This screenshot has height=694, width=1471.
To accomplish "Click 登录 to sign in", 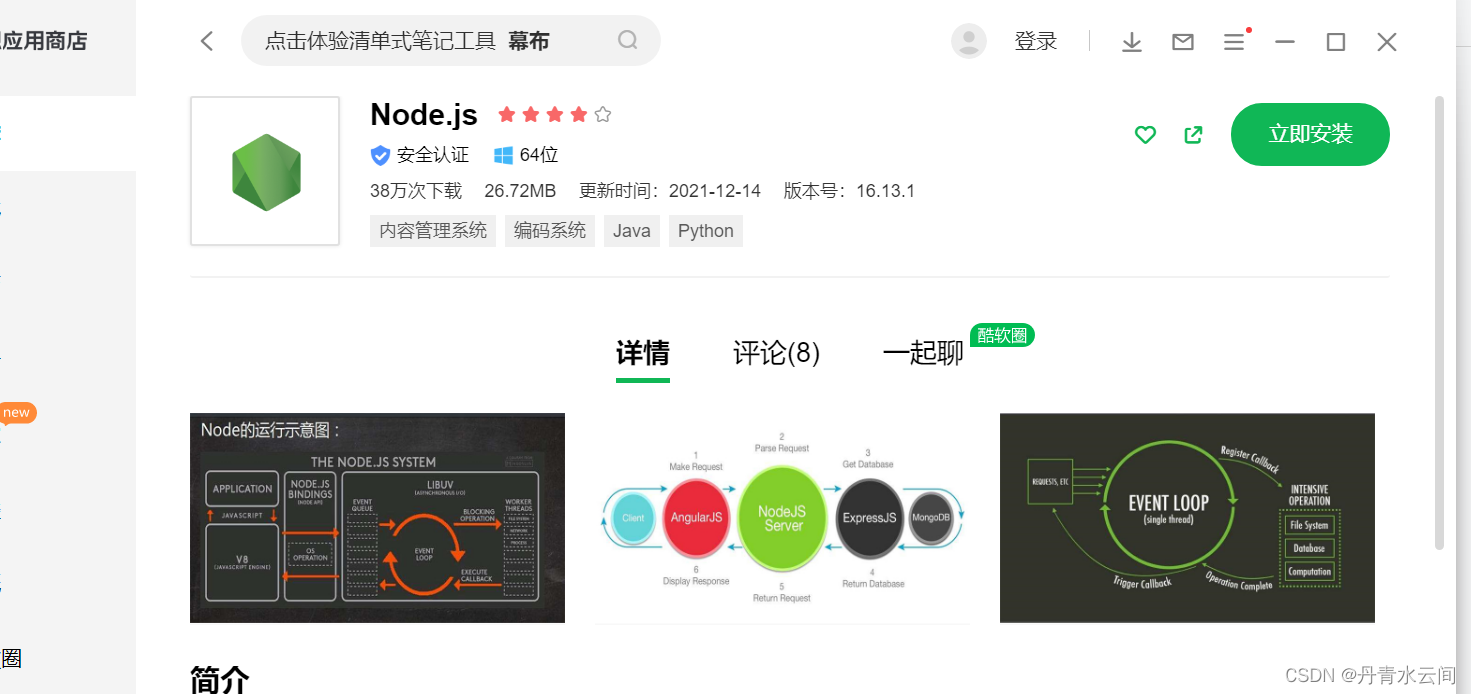I will [1036, 41].
